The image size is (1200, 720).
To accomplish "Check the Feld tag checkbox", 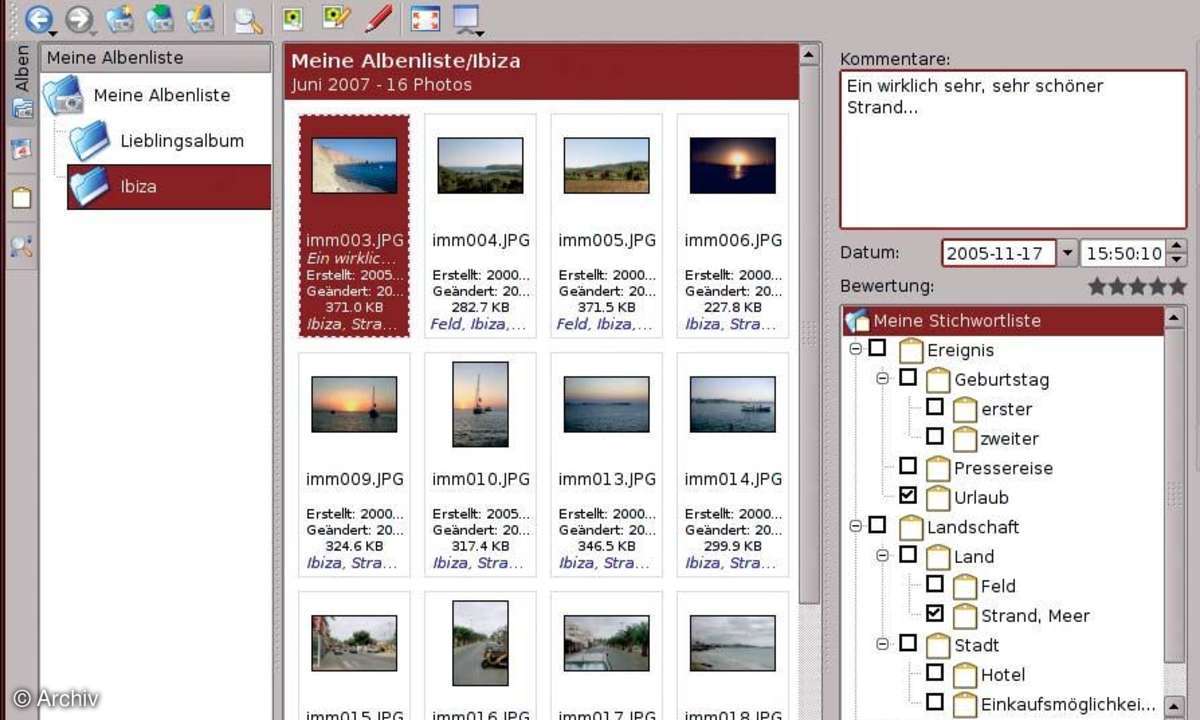I will (934, 584).
